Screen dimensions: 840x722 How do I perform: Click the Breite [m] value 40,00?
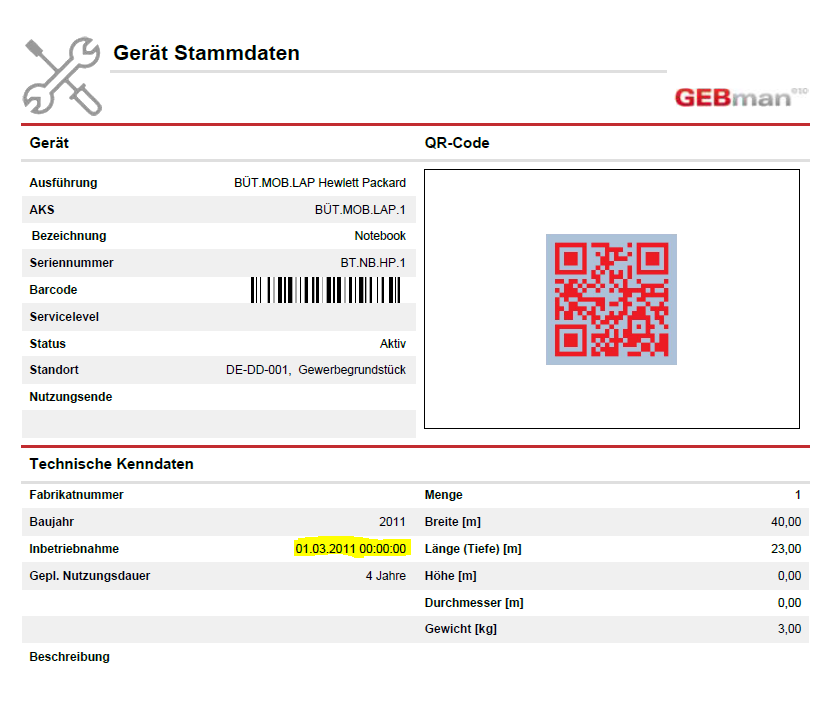tap(785, 522)
